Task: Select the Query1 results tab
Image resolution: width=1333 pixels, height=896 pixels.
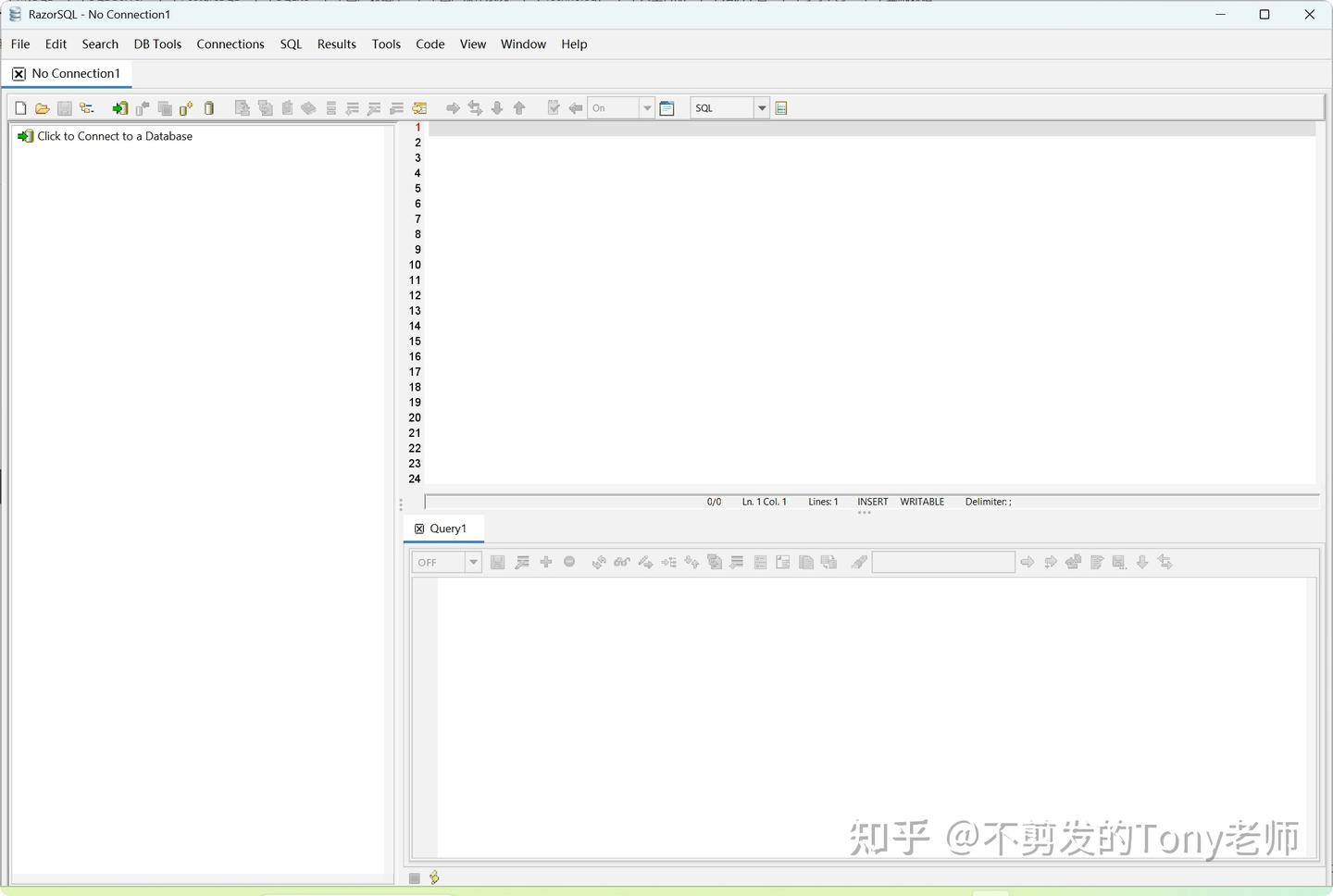Action: pyautogui.click(x=448, y=529)
